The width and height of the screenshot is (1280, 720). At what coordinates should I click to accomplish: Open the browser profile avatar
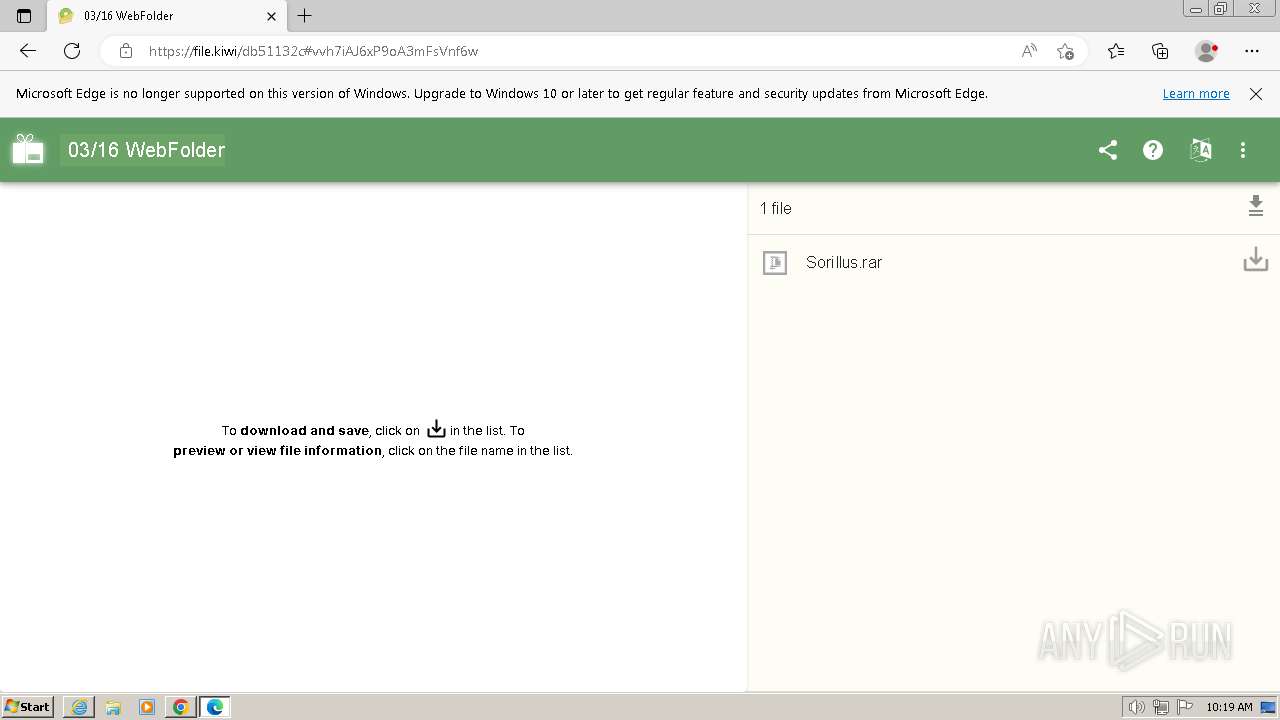1207,51
